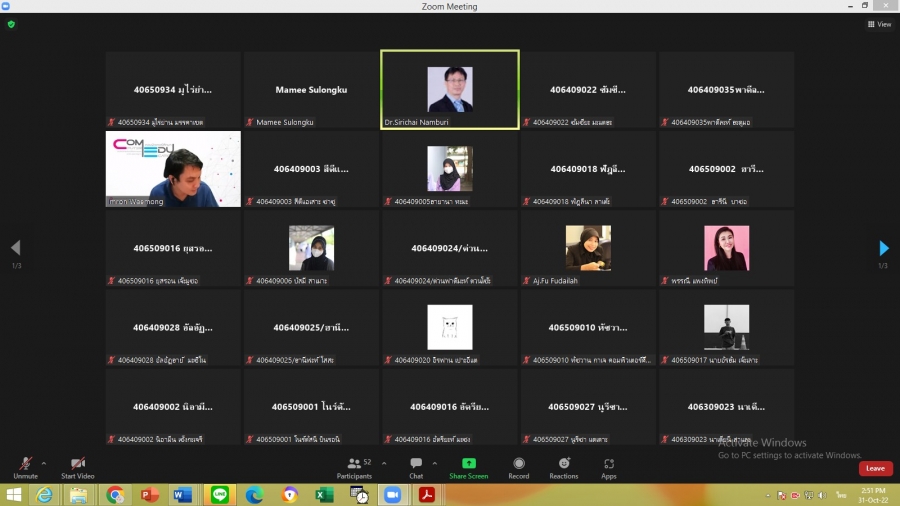Expand audio options arrow beside Unmute
The width and height of the screenshot is (900, 506).
tap(45, 463)
